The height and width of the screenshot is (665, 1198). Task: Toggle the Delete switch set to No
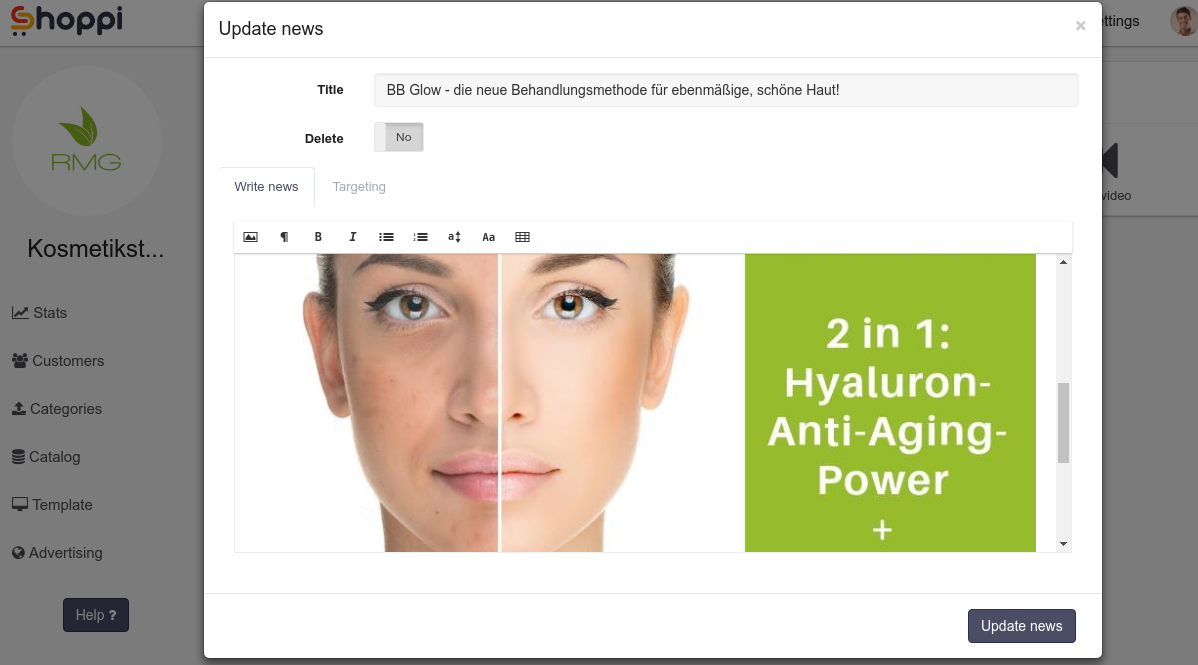[x=399, y=138]
